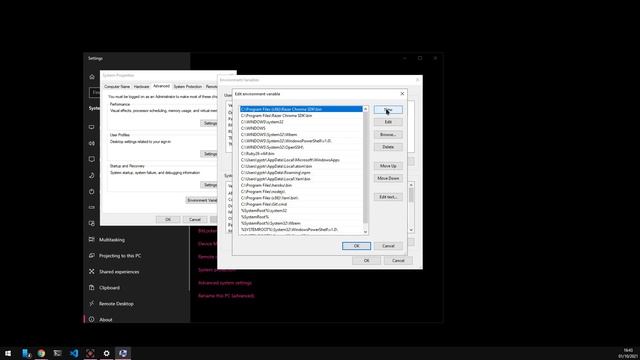
Task: Click Cancel in System Properties window
Action: 195,220
